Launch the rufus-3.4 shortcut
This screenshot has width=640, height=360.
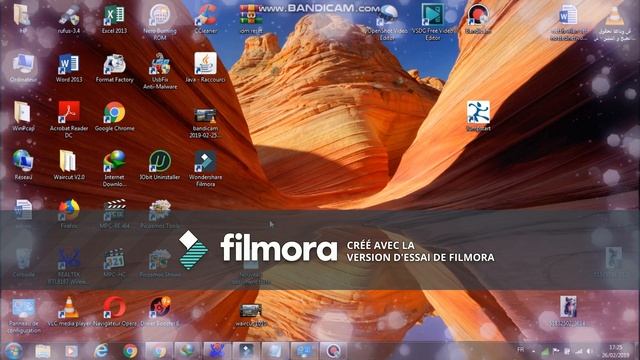coord(69,18)
